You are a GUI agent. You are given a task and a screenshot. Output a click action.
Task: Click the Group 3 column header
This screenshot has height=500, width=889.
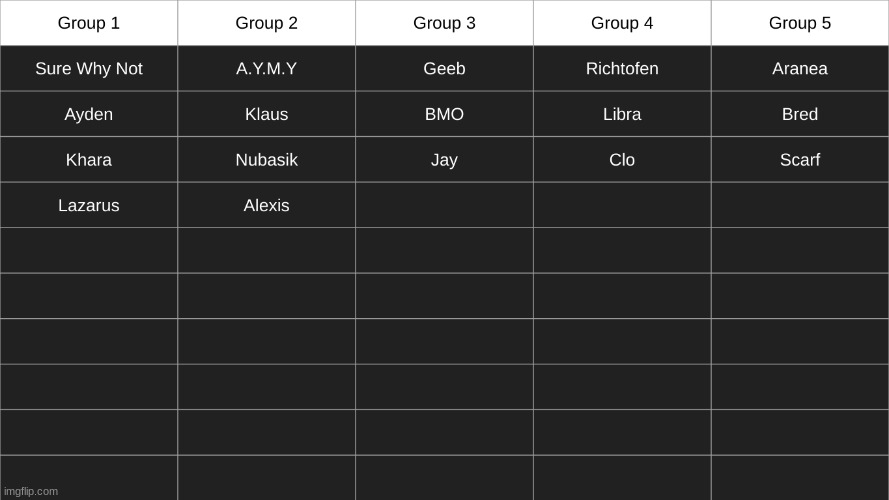pos(444,23)
